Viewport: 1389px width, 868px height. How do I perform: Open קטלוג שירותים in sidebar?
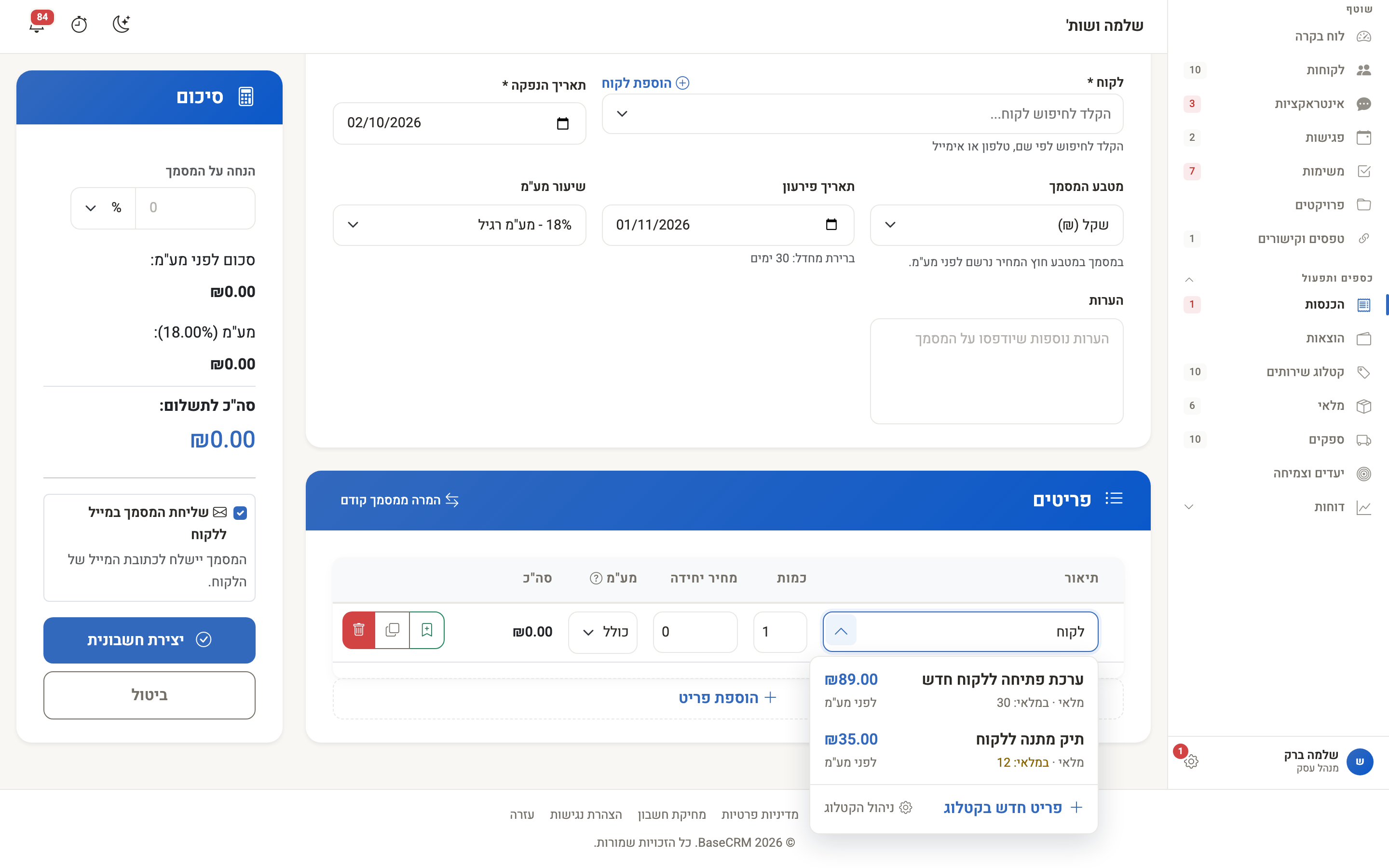tap(1278, 372)
